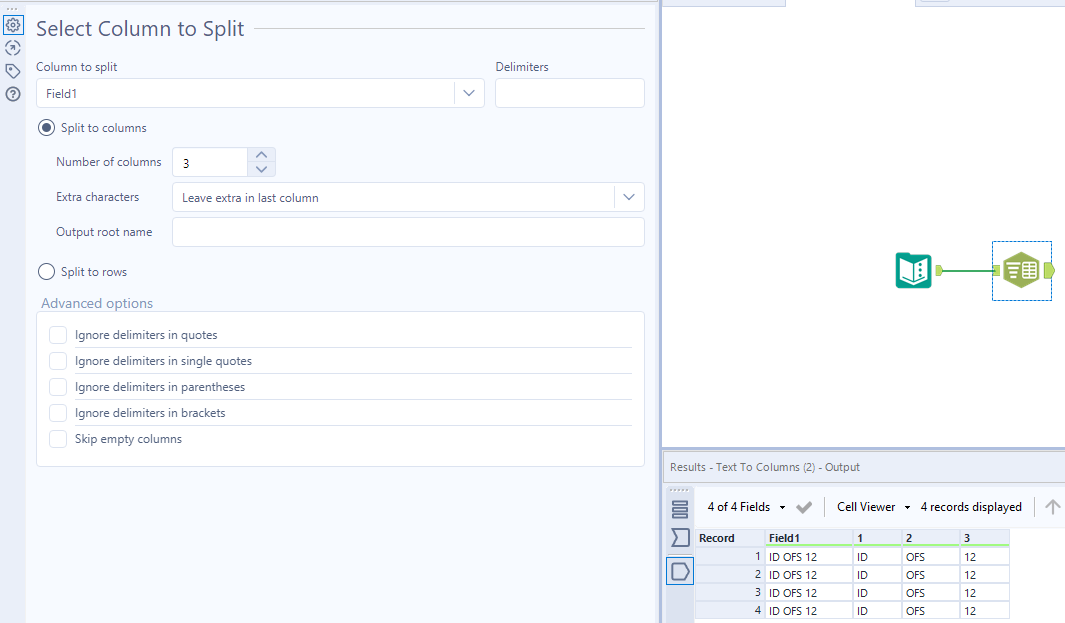
Task: Select the Input Data tool on the canvas
Action: 913,270
